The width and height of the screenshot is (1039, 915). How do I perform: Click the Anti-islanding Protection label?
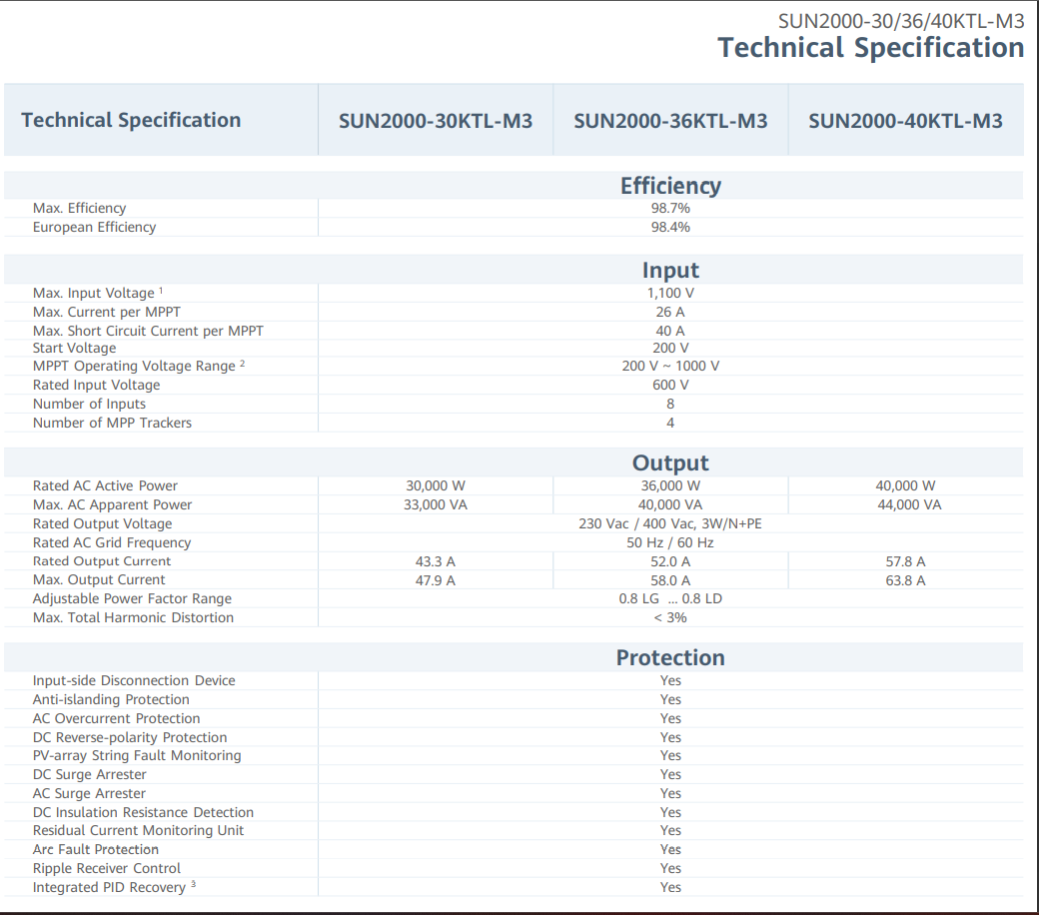pos(111,700)
